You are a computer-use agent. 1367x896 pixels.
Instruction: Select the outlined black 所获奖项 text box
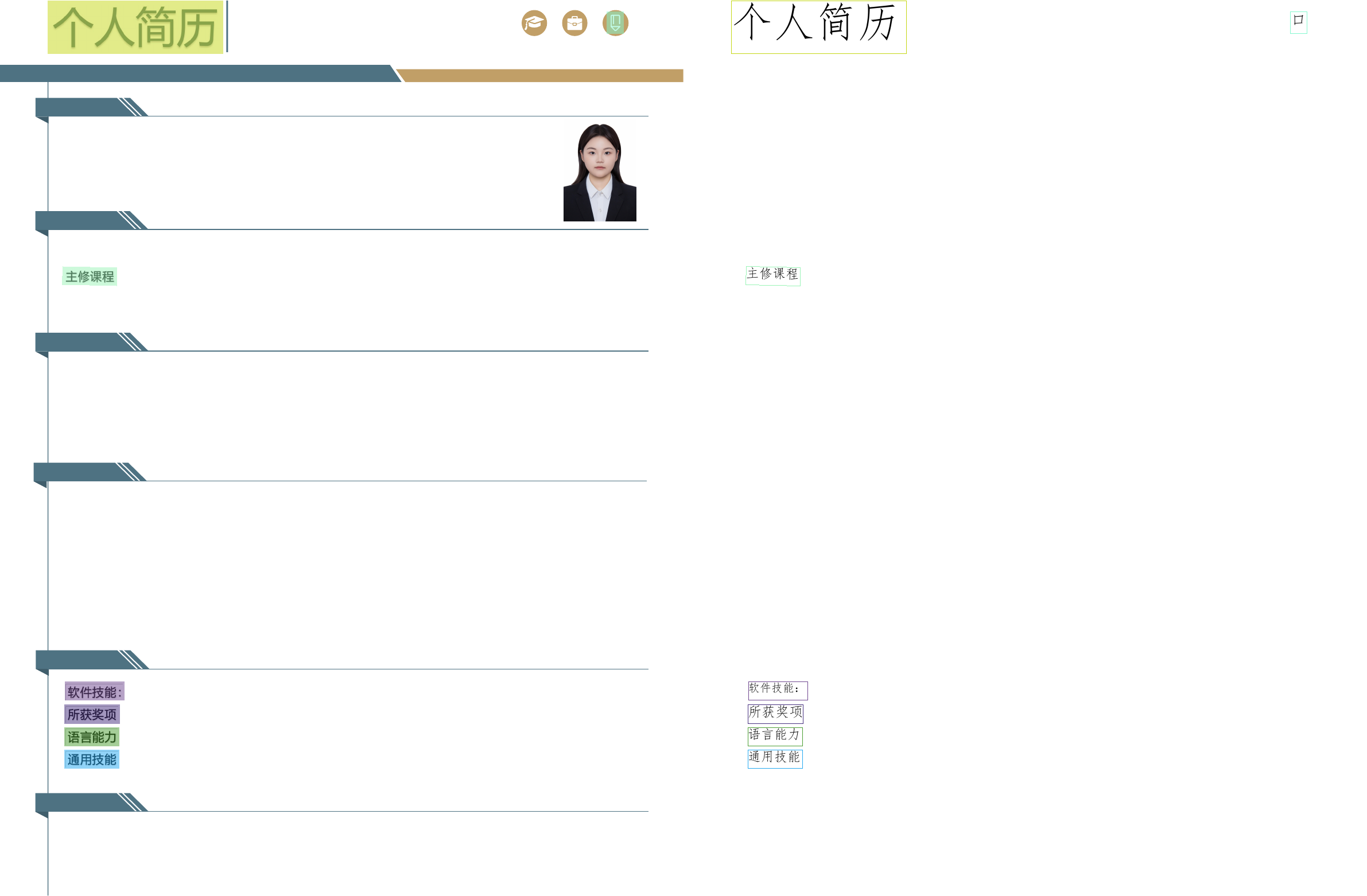pos(775,714)
